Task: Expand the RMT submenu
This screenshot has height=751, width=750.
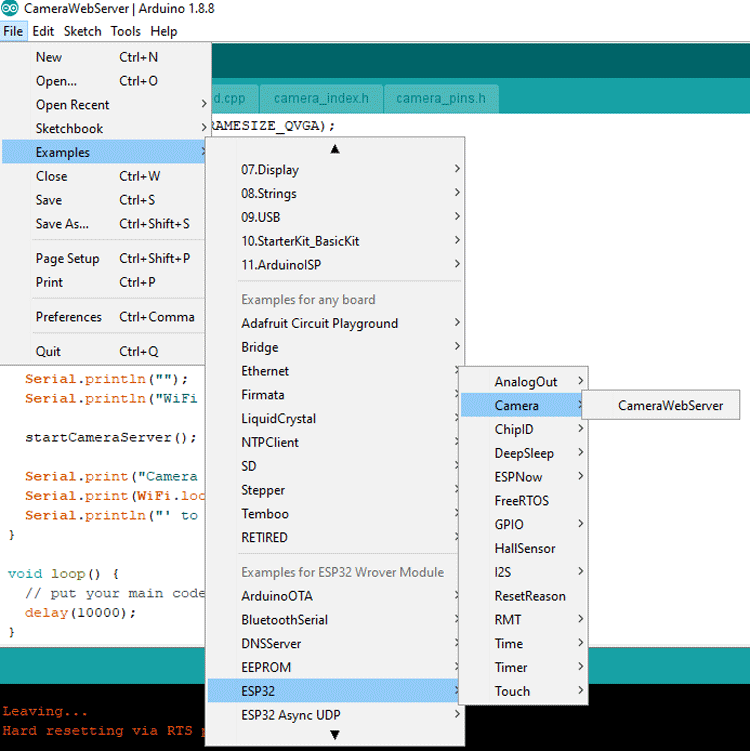Action: point(523,620)
